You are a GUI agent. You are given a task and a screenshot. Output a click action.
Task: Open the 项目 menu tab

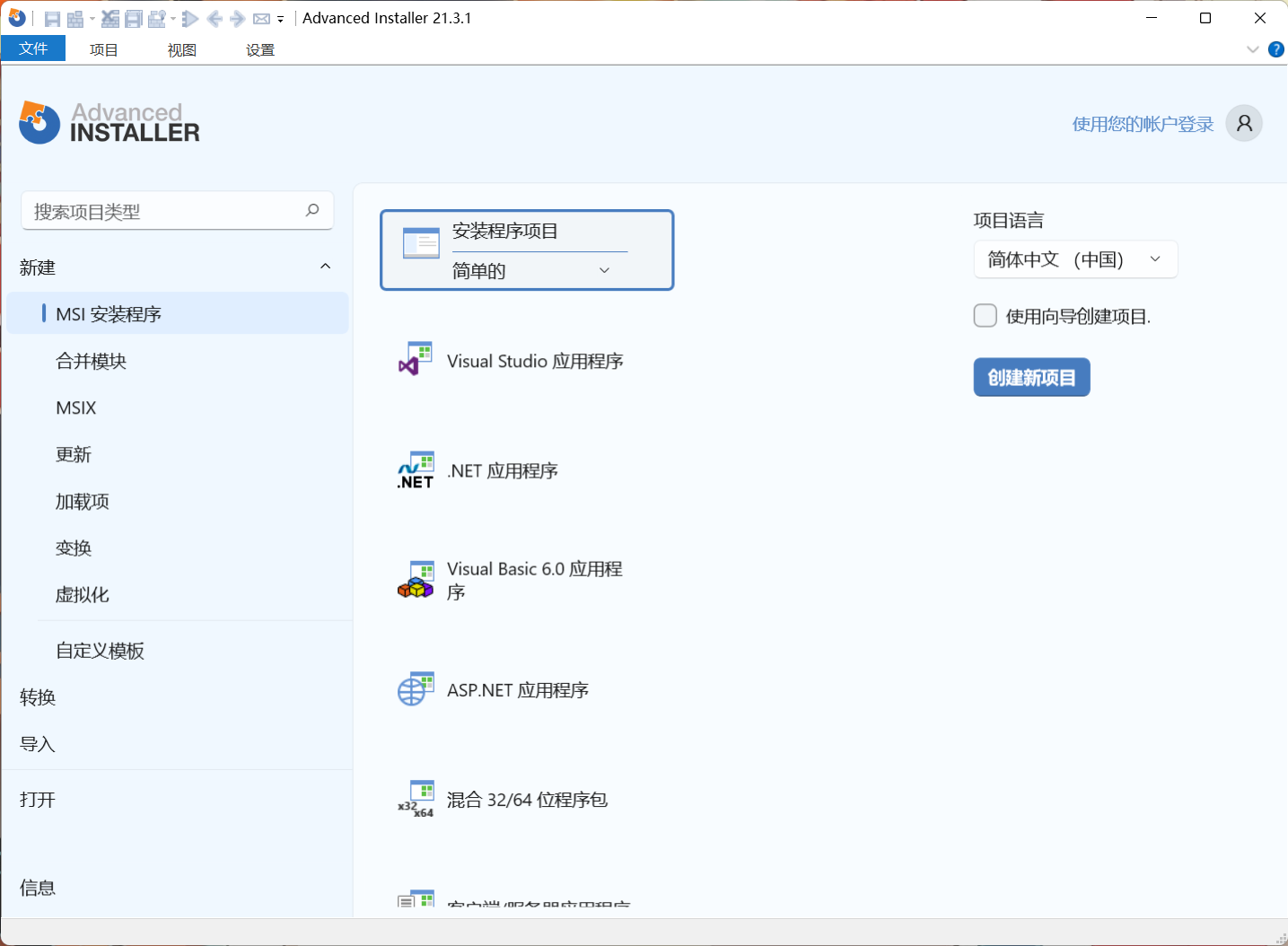click(x=104, y=50)
